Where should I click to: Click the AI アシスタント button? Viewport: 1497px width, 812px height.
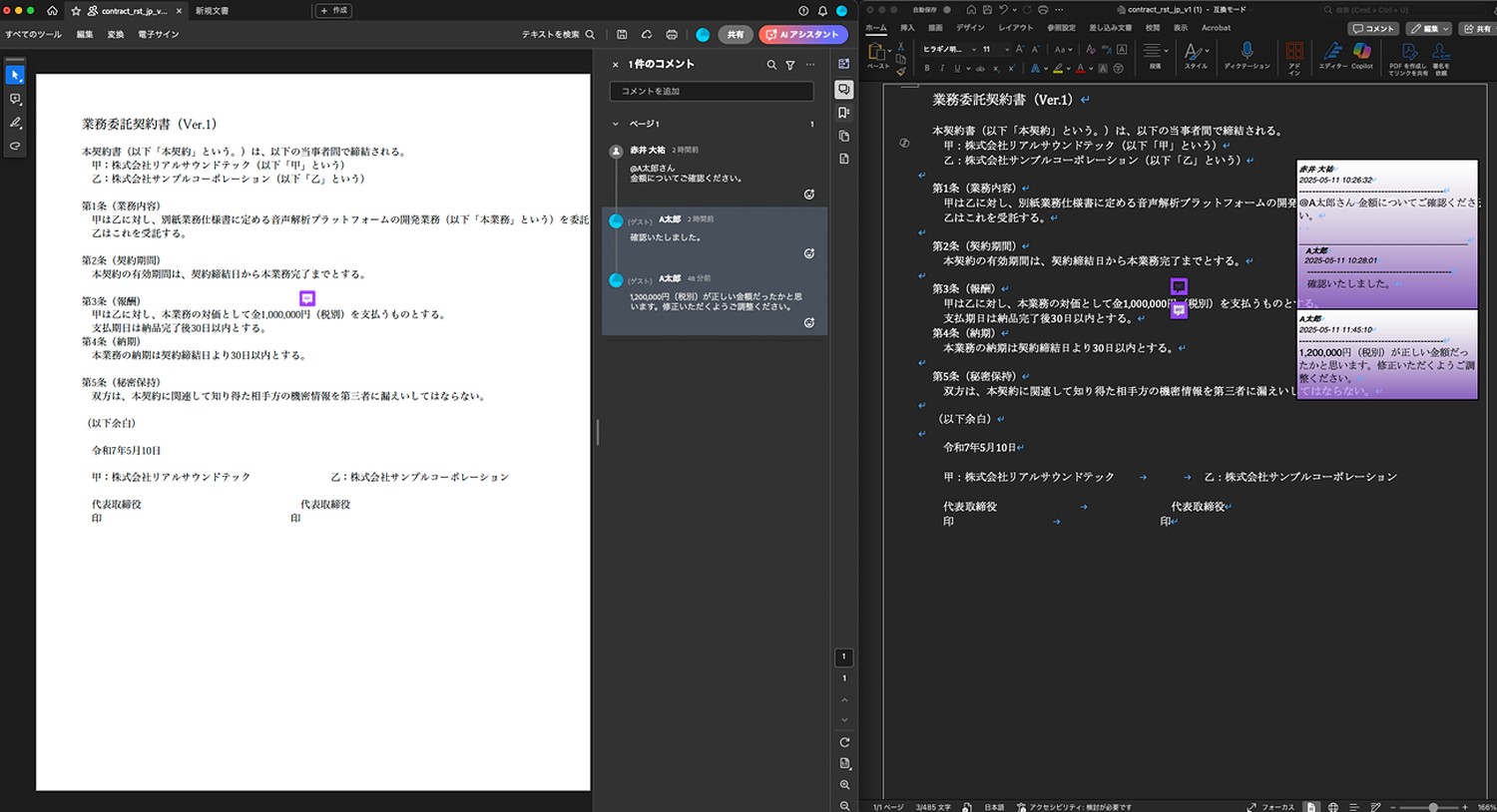[x=803, y=35]
